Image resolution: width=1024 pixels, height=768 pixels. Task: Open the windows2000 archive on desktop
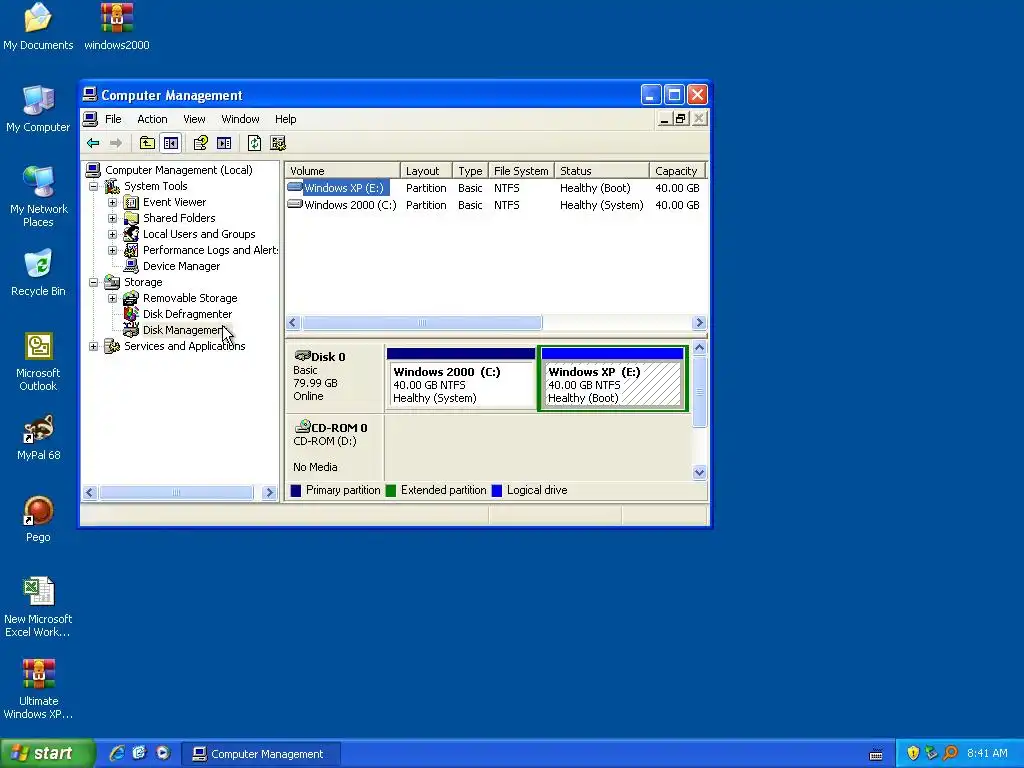click(x=117, y=27)
